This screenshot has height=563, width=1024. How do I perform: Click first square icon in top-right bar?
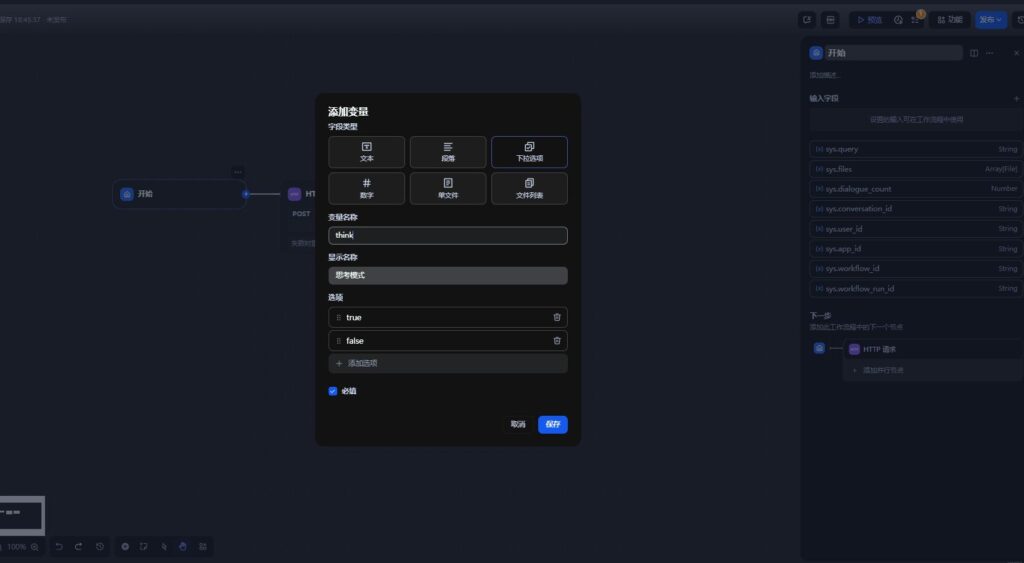pyautogui.click(x=807, y=20)
